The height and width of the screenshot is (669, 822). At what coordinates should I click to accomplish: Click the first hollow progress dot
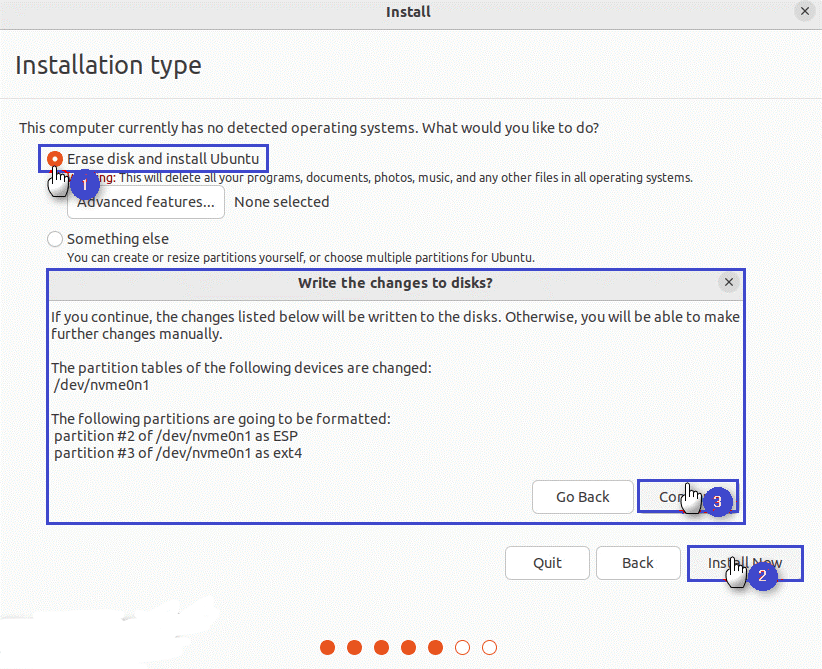coord(462,647)
